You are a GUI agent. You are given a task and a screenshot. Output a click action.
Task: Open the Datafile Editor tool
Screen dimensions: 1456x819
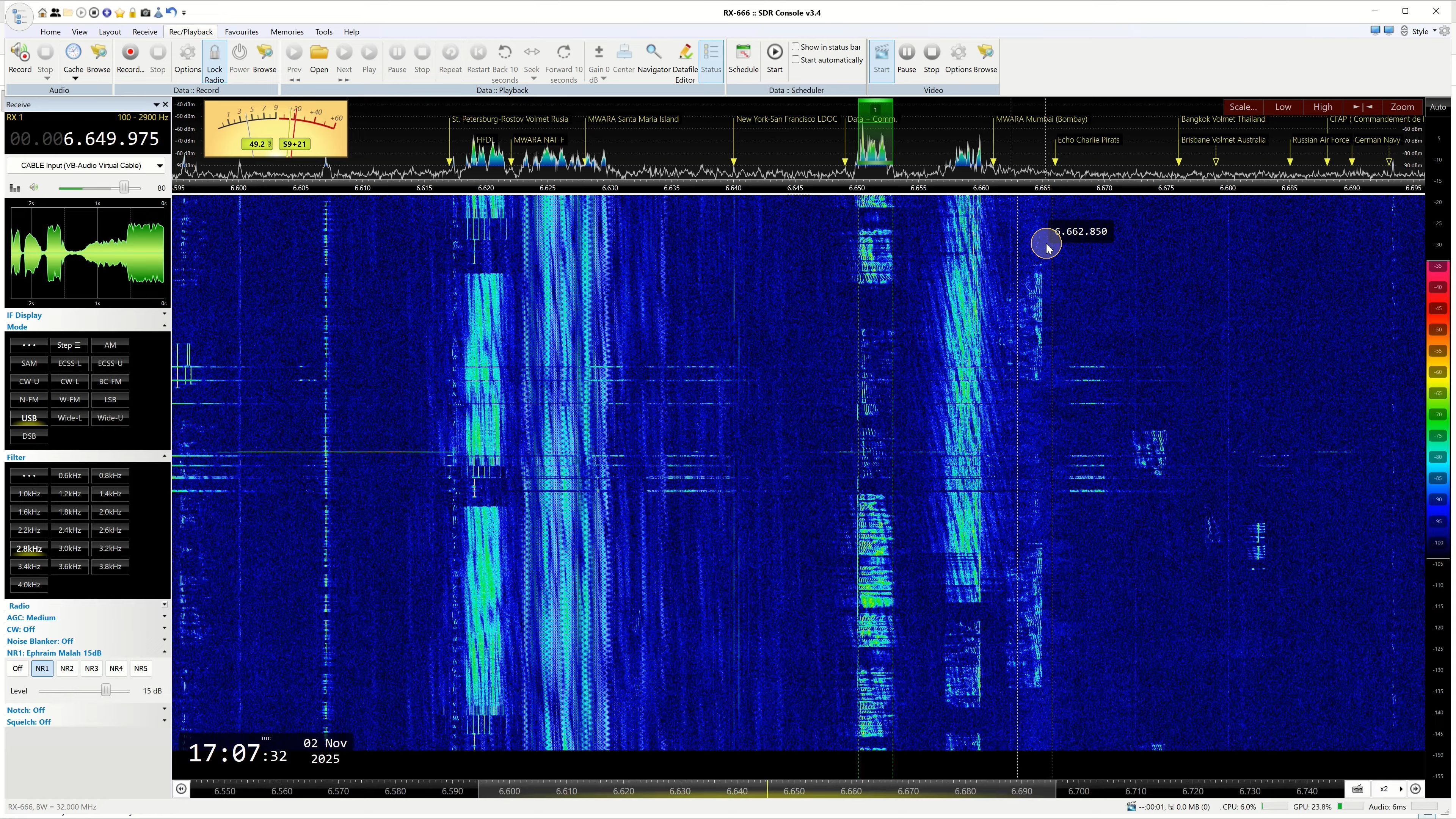coord(685,53)
